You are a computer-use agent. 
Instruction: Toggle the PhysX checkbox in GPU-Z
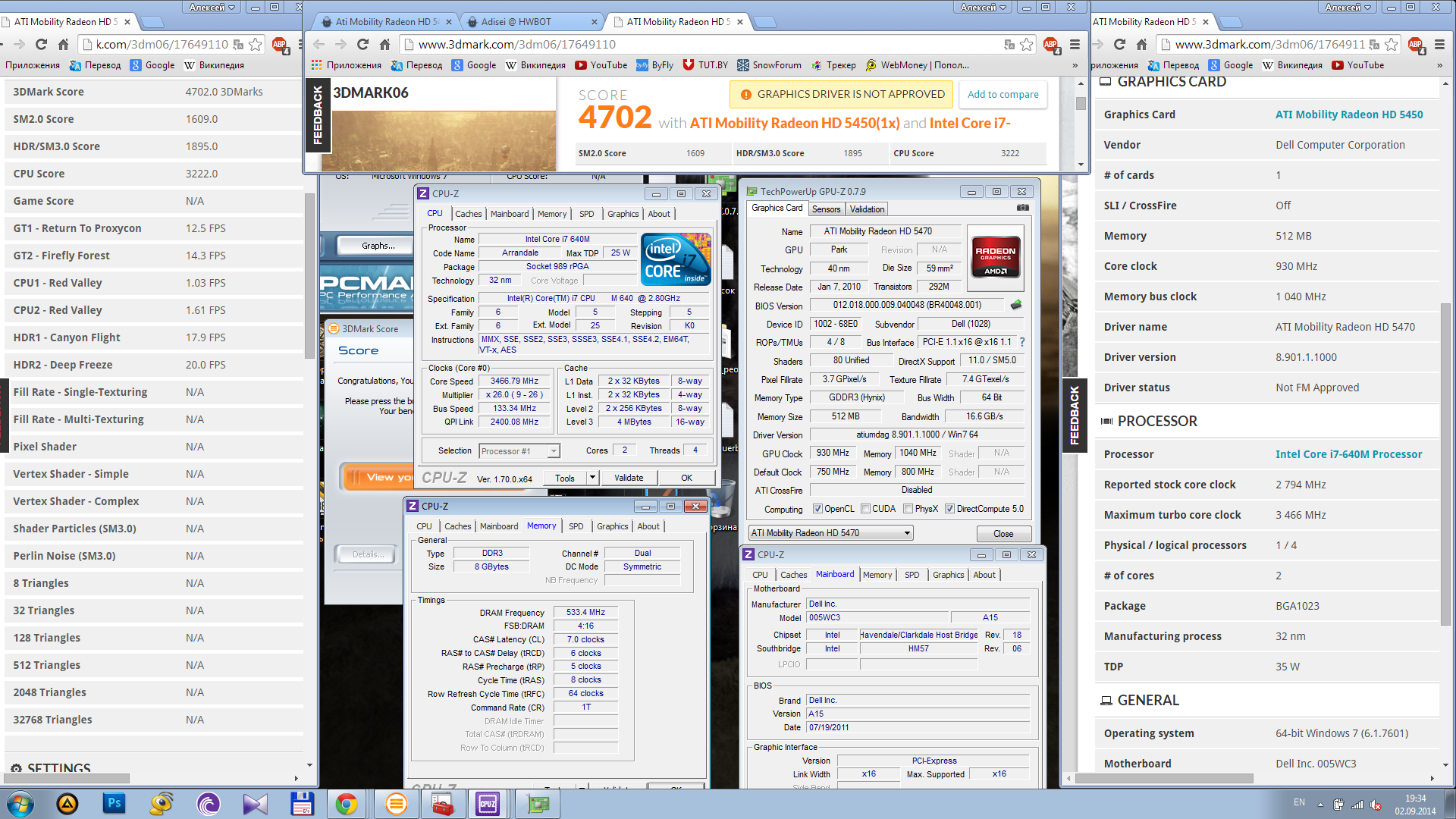(908, 509)
